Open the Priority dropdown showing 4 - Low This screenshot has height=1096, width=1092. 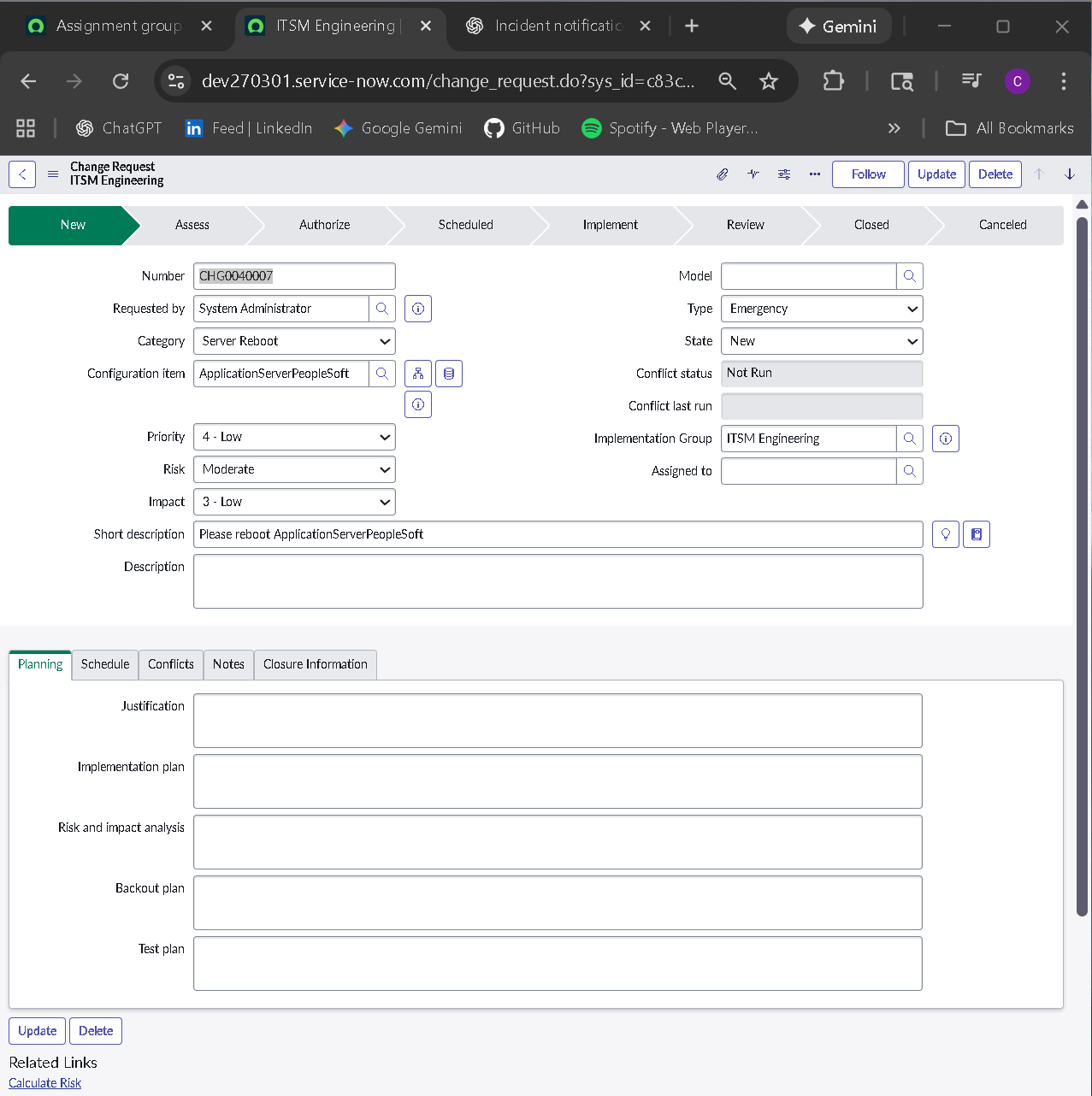(294, 437)
